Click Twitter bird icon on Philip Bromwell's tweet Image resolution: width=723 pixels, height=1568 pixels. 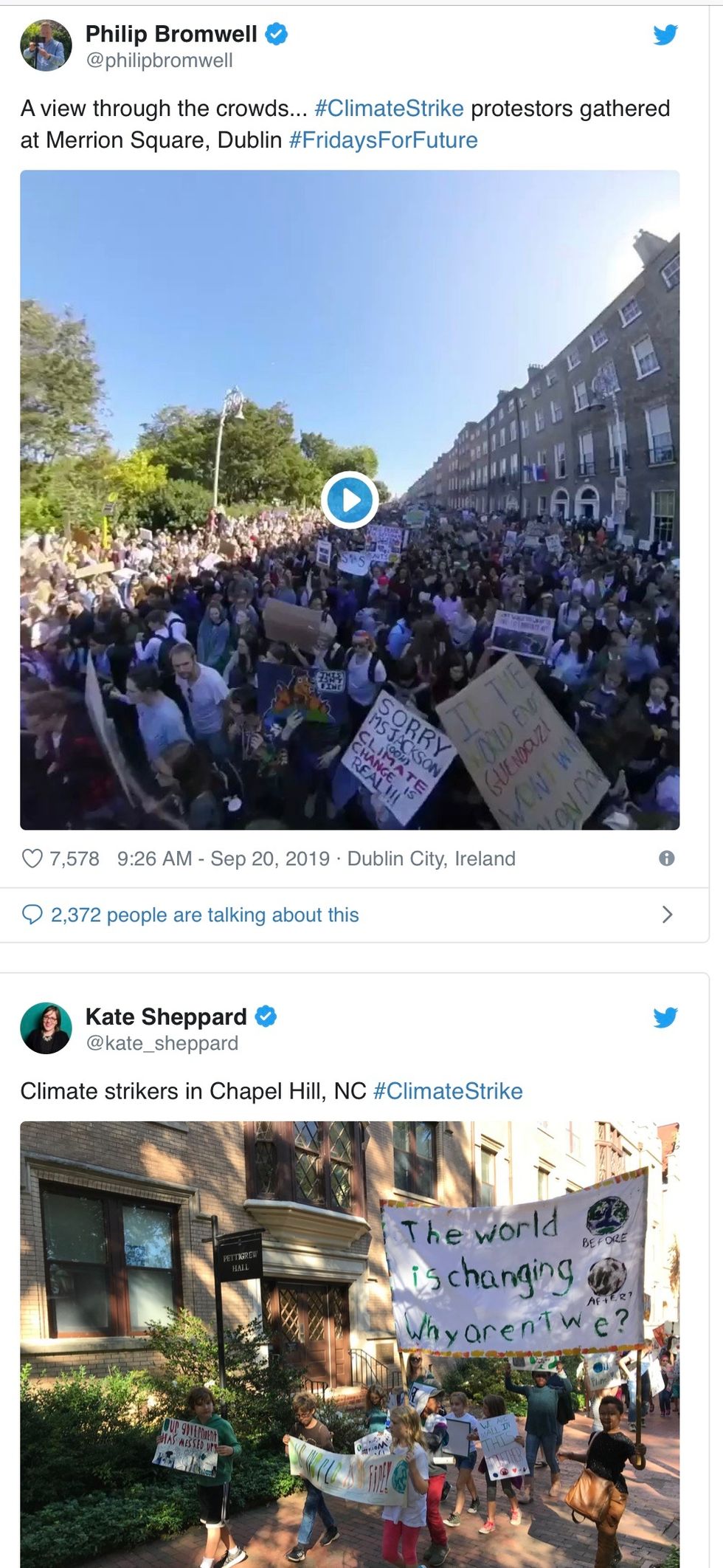tap(665, 35)
